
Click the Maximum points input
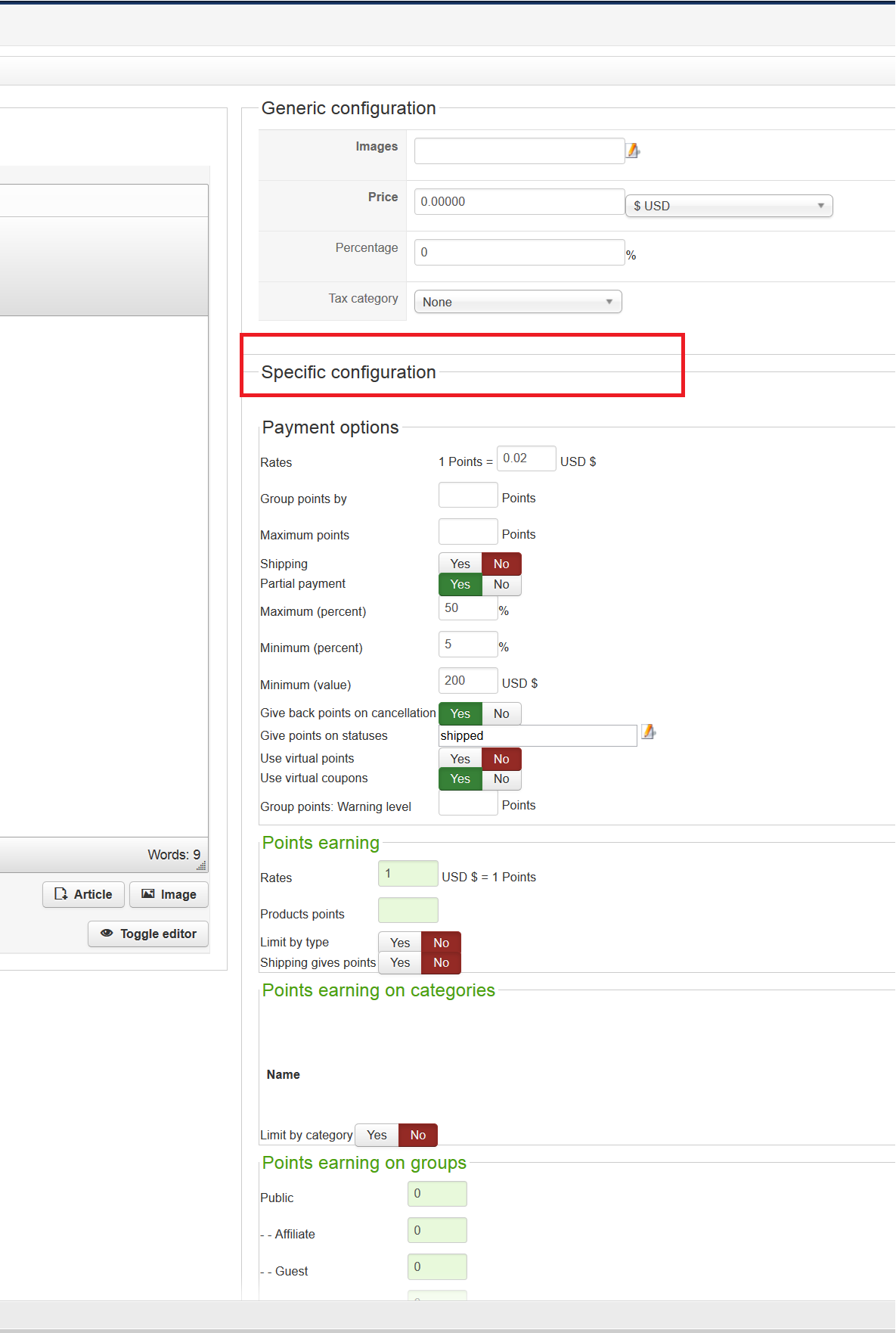(468, 531)
